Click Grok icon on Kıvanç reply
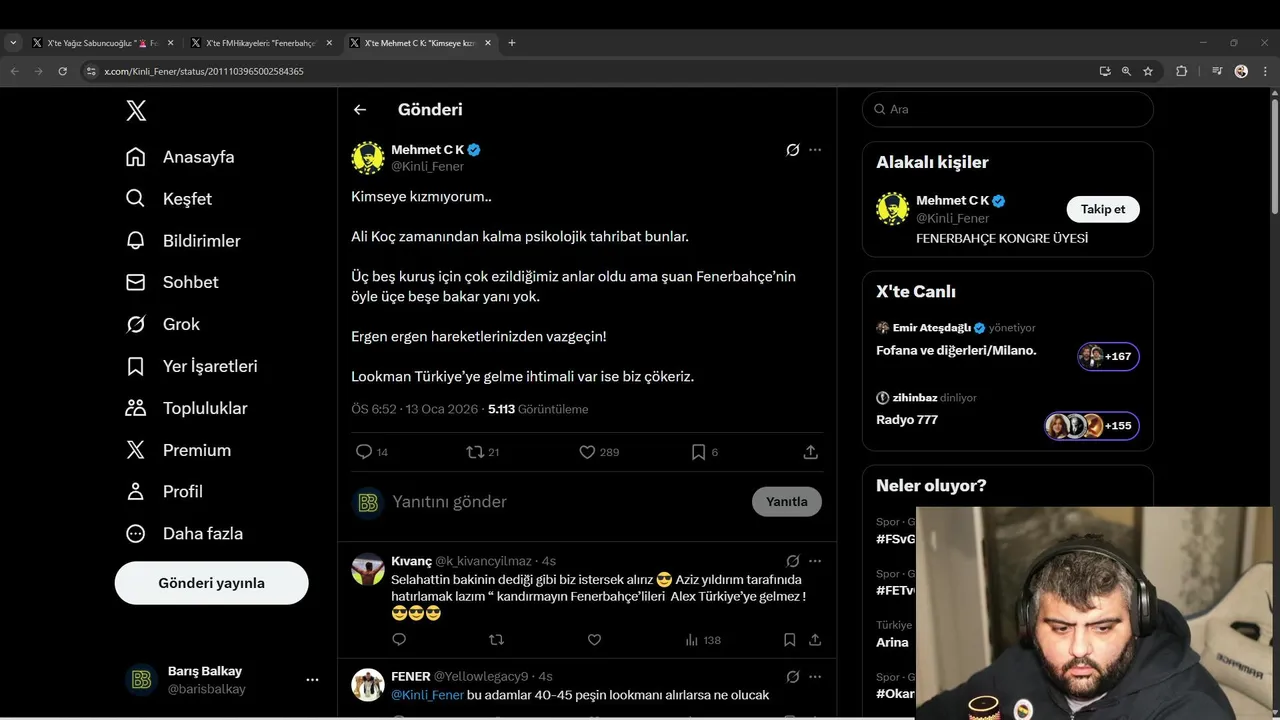The image size is (1280, 720). tap(793, 561)
